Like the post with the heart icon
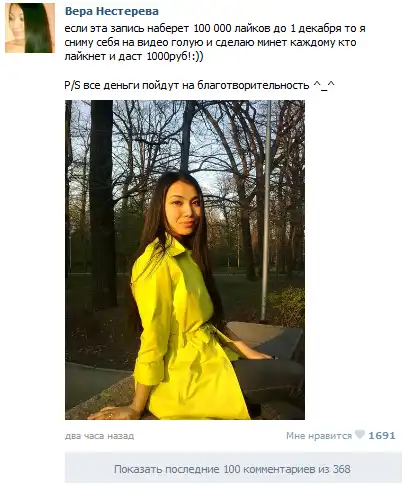409x489 pixels. click(360, 434)
